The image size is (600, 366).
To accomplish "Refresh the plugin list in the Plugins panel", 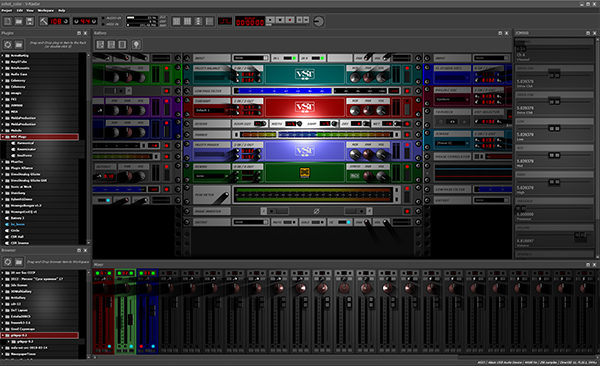I will [8, 45].
